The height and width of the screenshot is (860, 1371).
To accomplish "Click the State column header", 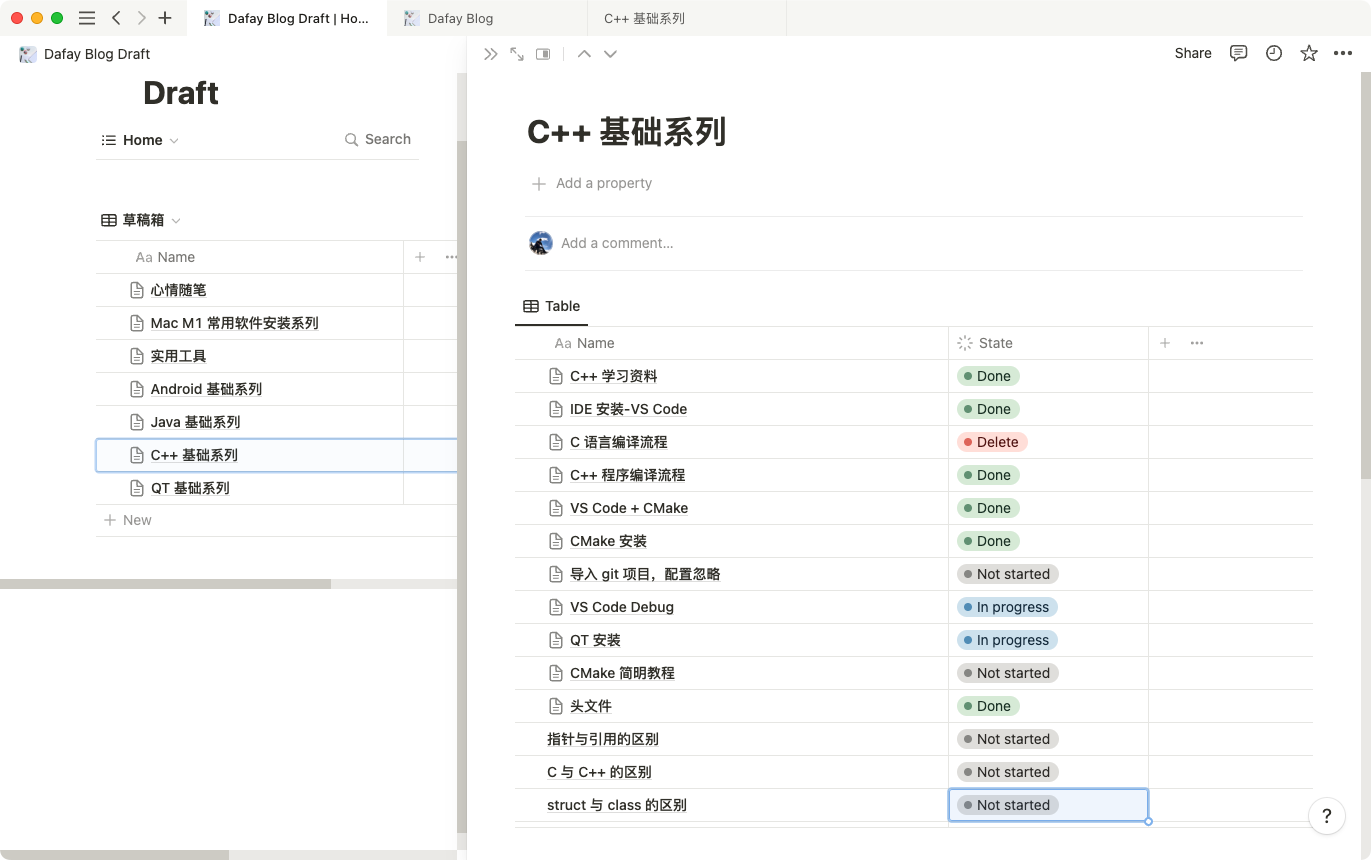I will 1048,343.
